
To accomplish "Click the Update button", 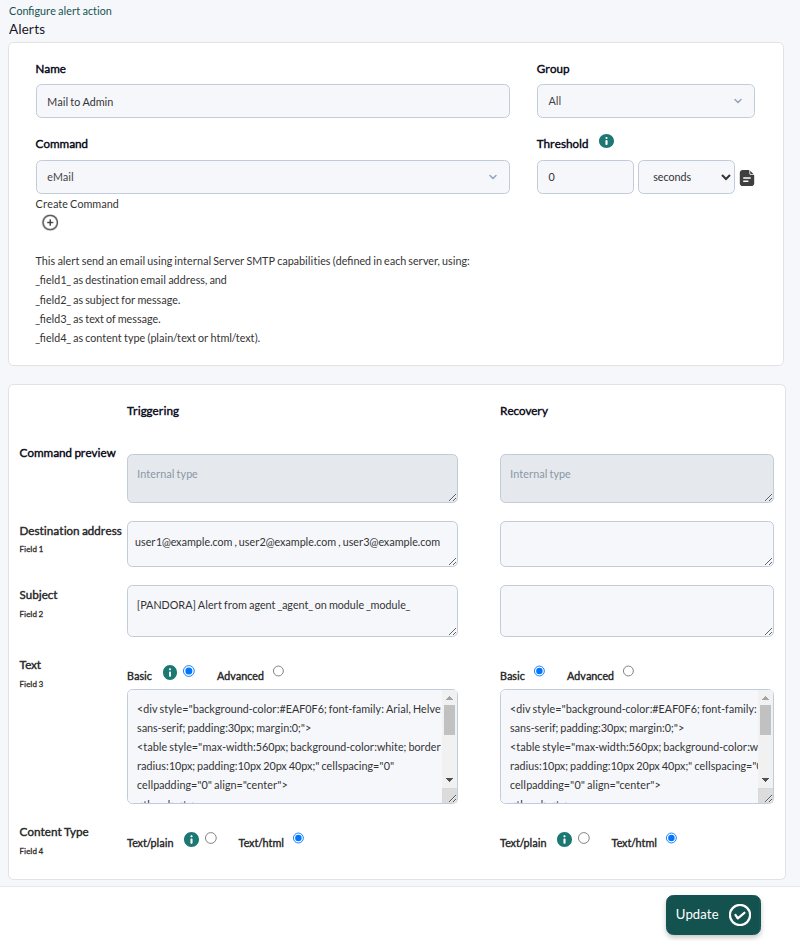I will [x=713, y=915].
